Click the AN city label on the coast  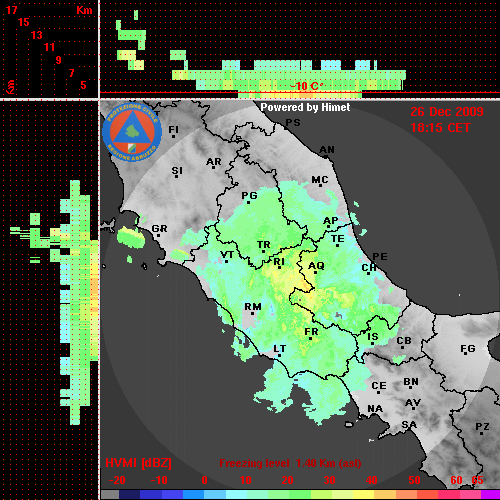pyautogui.click(x=327, y=150)
